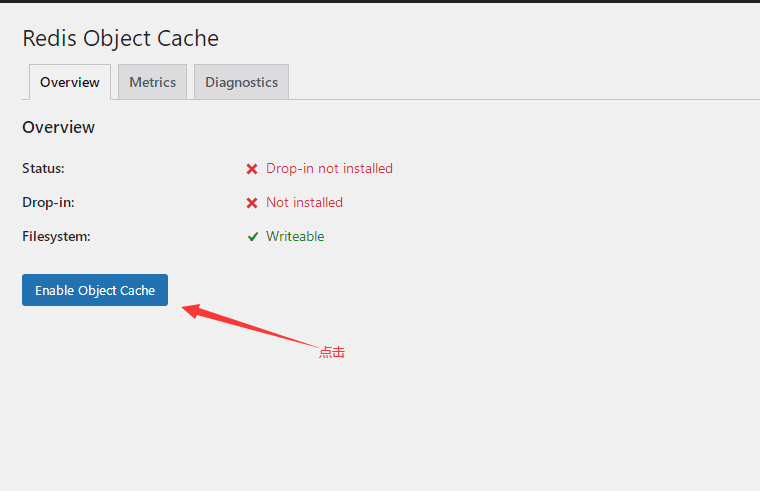Click the 'Drop-in:' row label
760x491 pixels.
[48, 202]
